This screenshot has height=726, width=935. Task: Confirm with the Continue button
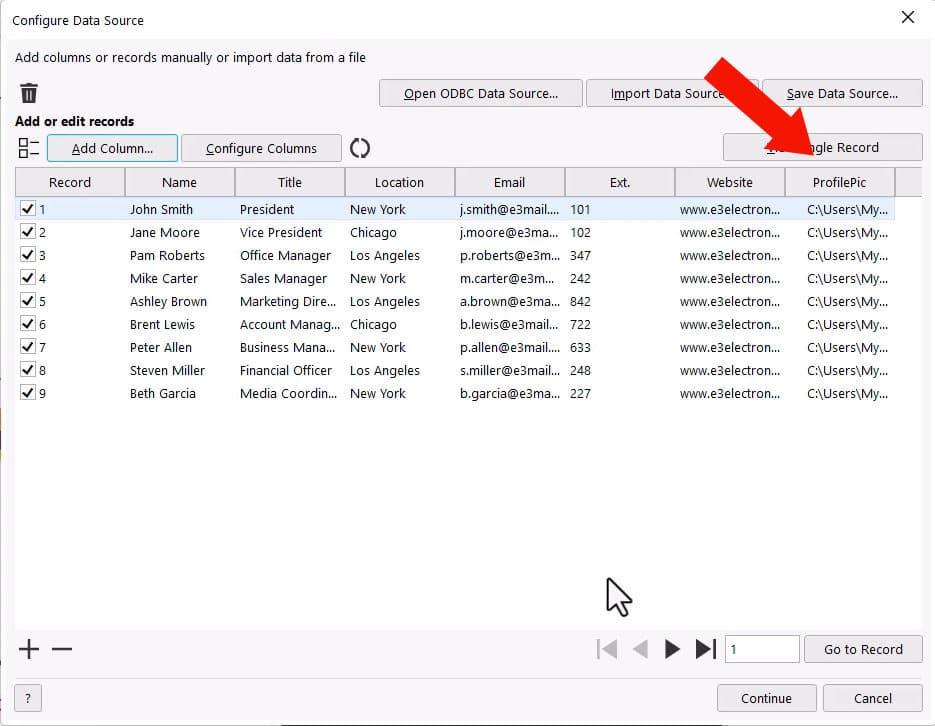click(x=766, y=698)
